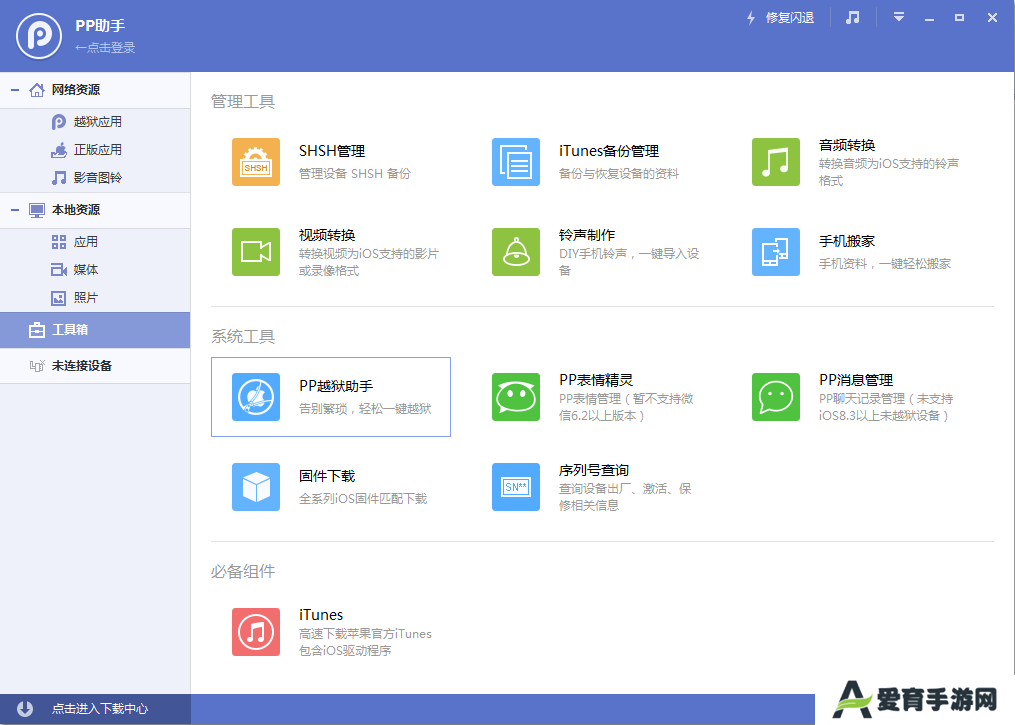
Task: Open the PP消息管理 title text
Action: pyautogui.click(x=856, y=381)
